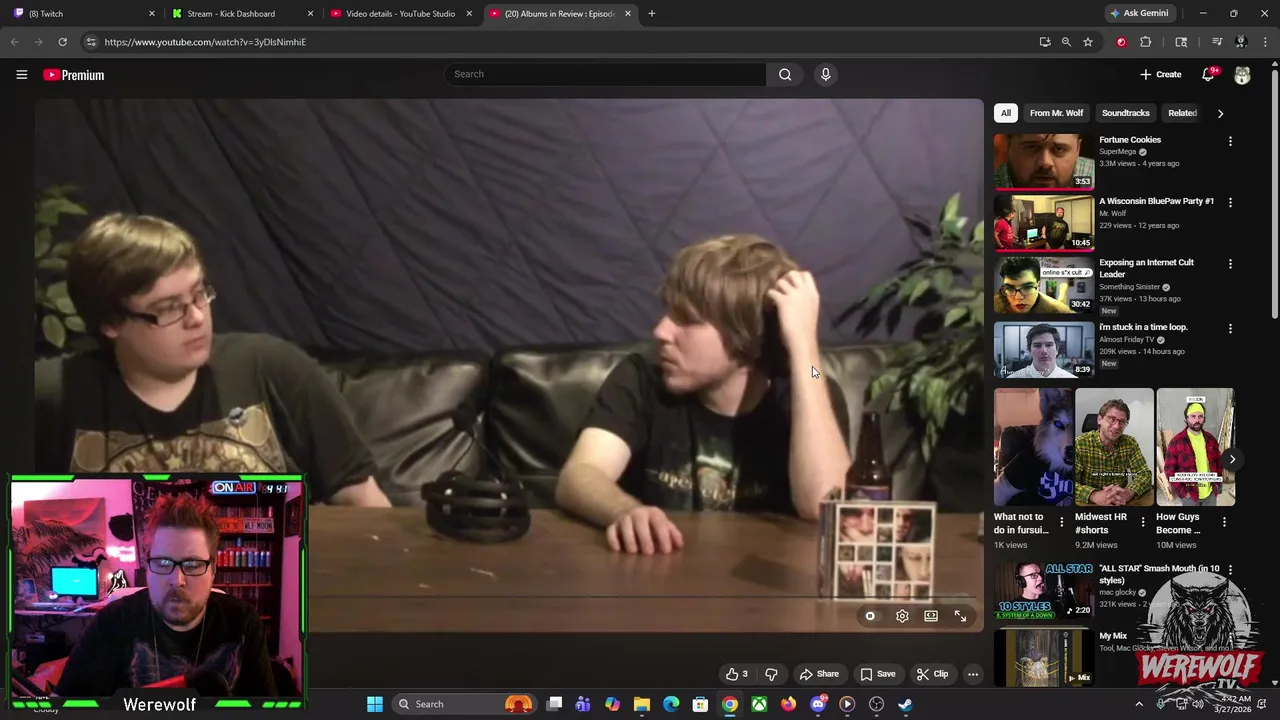Save video to a playlist
The image size is (1280, 720).
tap(878, 674)
